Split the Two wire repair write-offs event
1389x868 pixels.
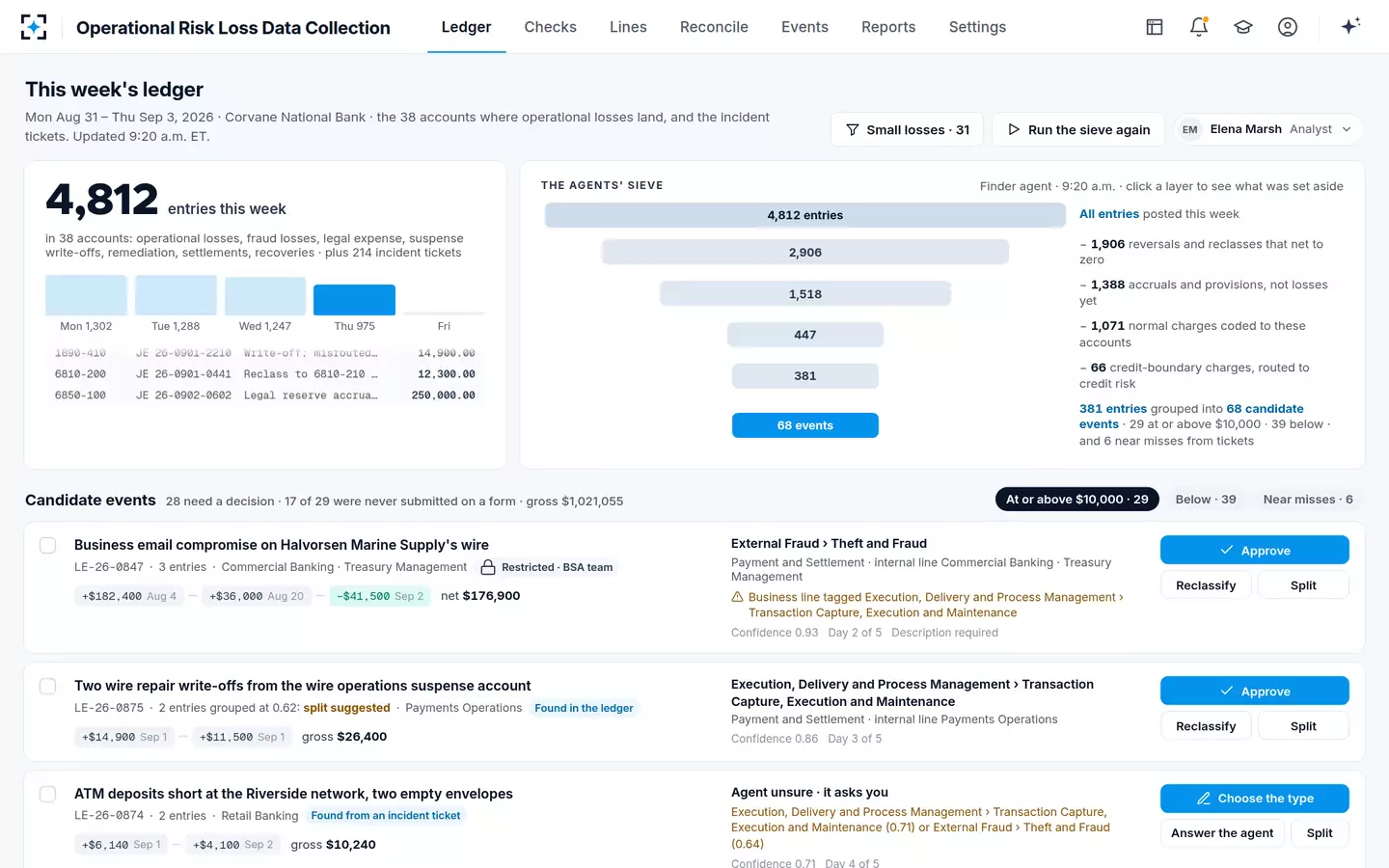click(1303, 726)
